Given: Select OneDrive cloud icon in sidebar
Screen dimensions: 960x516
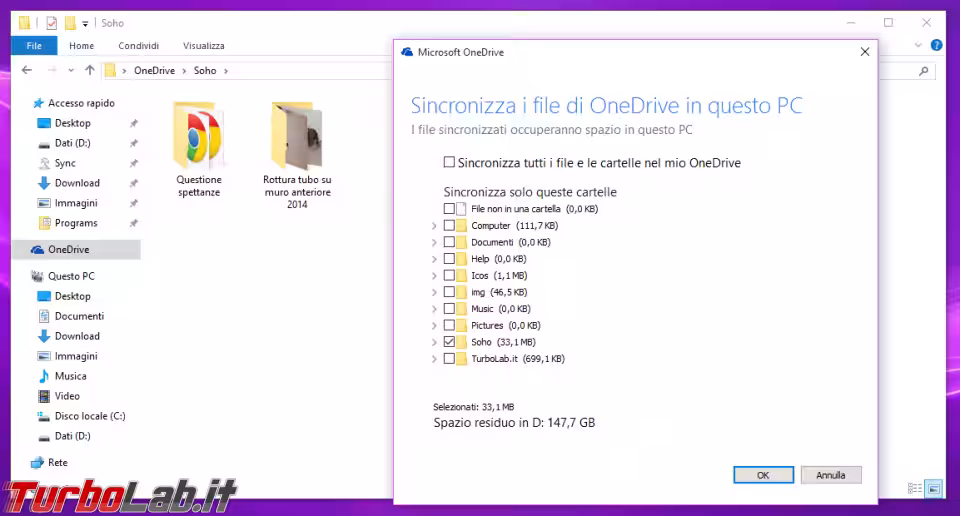Looking at the screenshot, I should tap(37, 250).
